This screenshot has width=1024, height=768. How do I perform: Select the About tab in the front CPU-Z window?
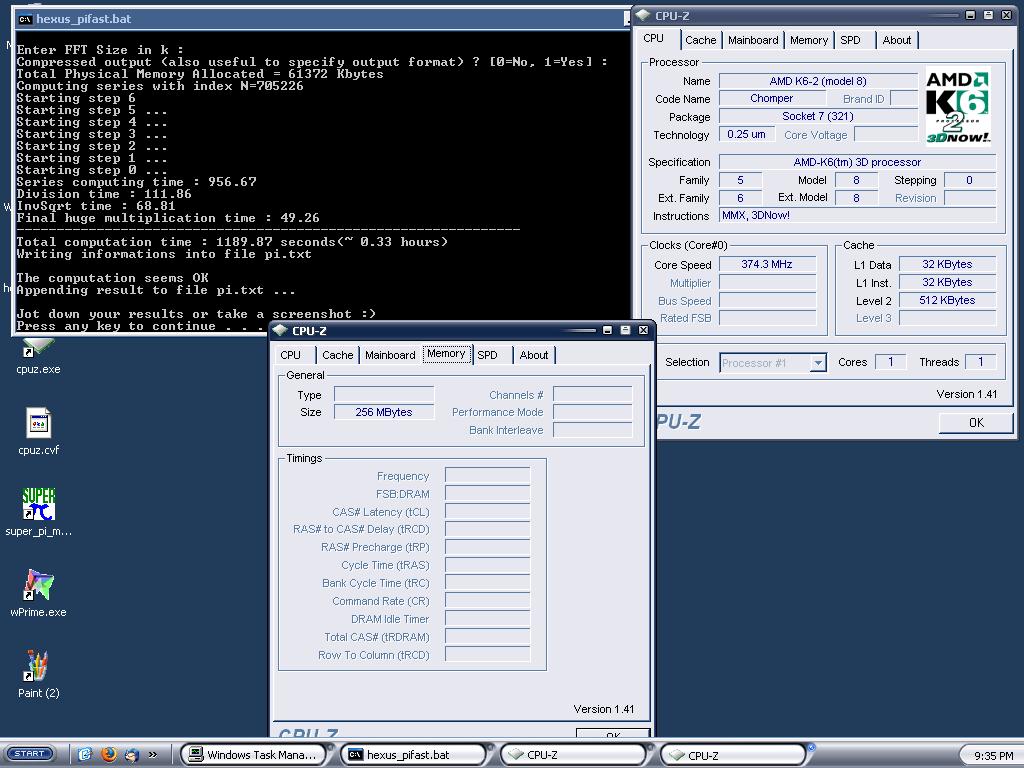pyautogui.click(x=534, y=355)
